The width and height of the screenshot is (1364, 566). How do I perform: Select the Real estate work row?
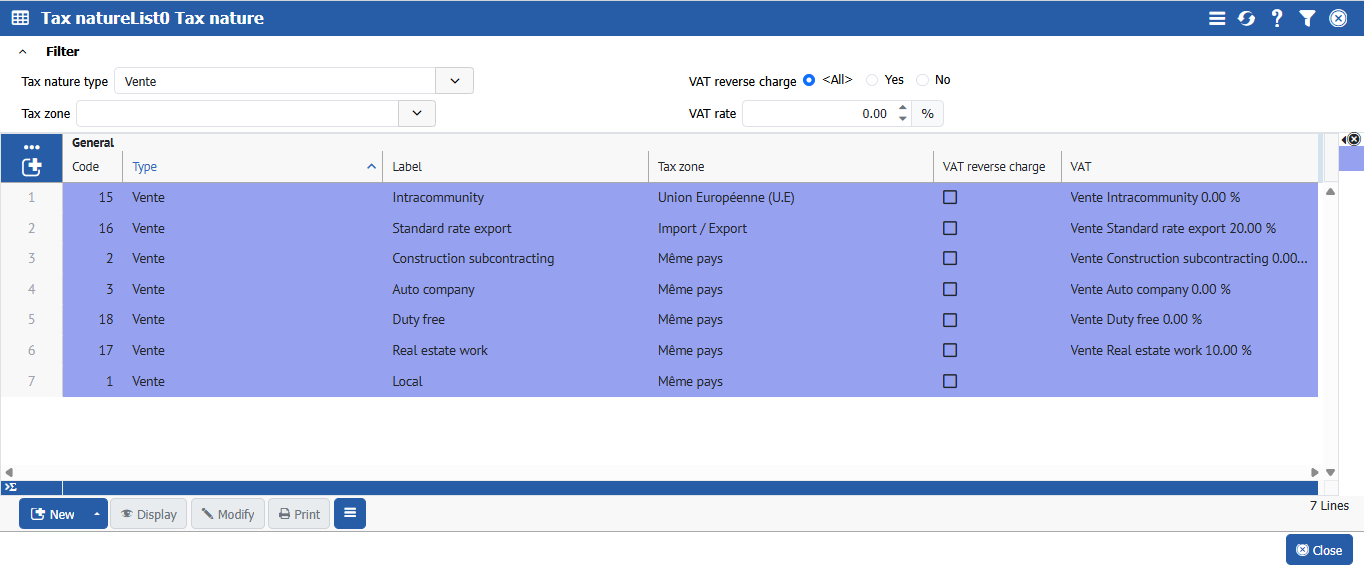[440, 351]
